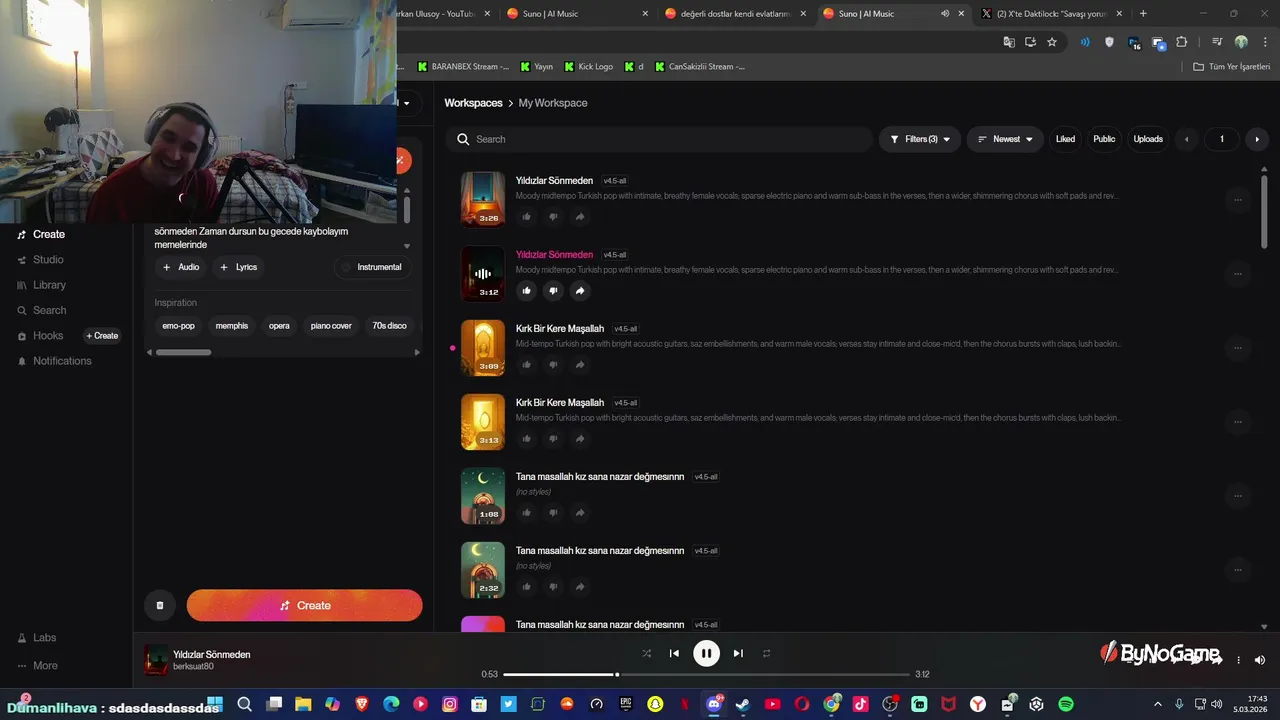Share the first Yıldızlar Sönmeden 3:26 track
The width and height of the screenshot is (1280, 720).
(580, 217)
